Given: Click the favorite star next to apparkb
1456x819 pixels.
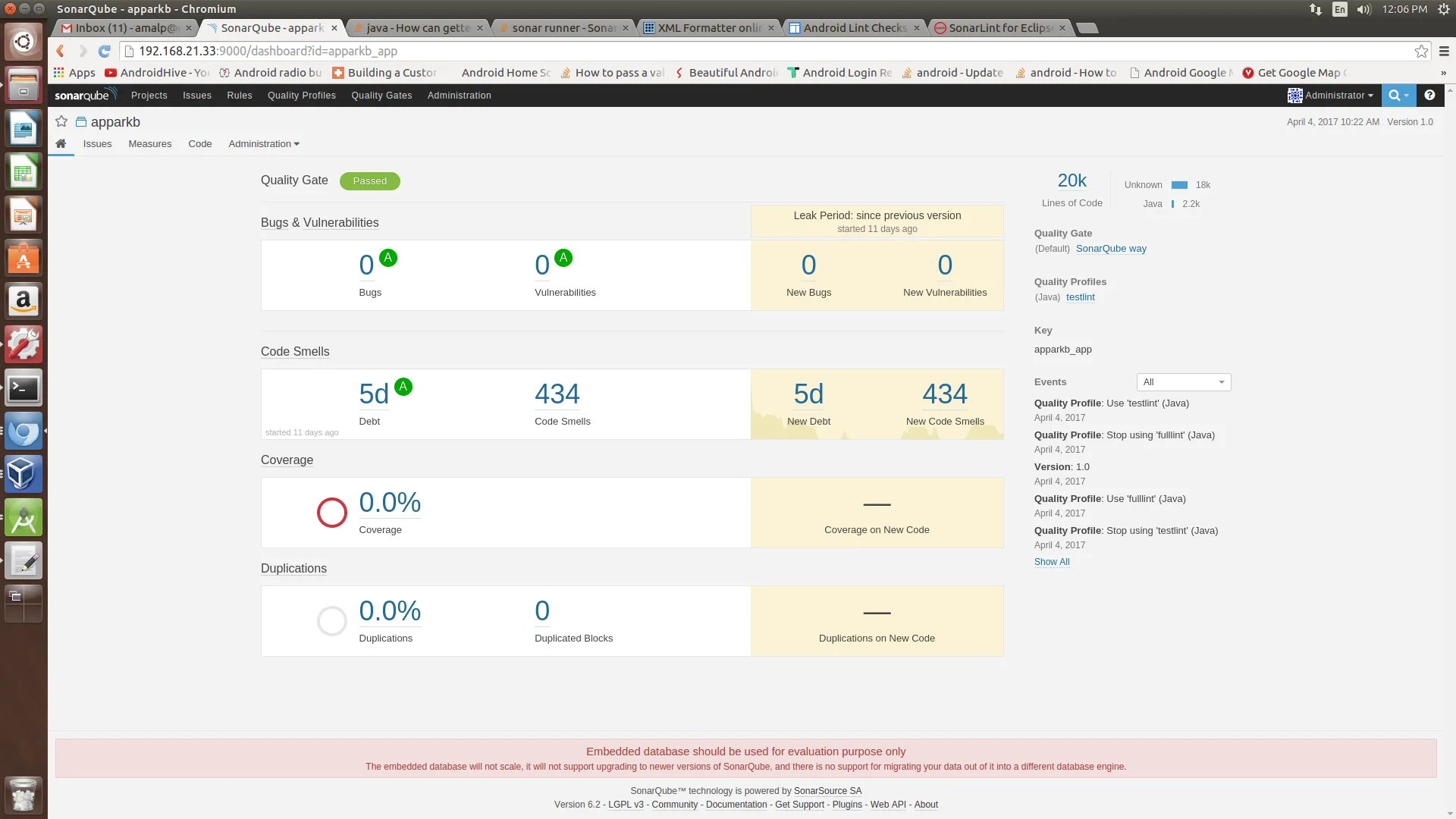Looking at the screenshot, I should click(x=61, y=121).
